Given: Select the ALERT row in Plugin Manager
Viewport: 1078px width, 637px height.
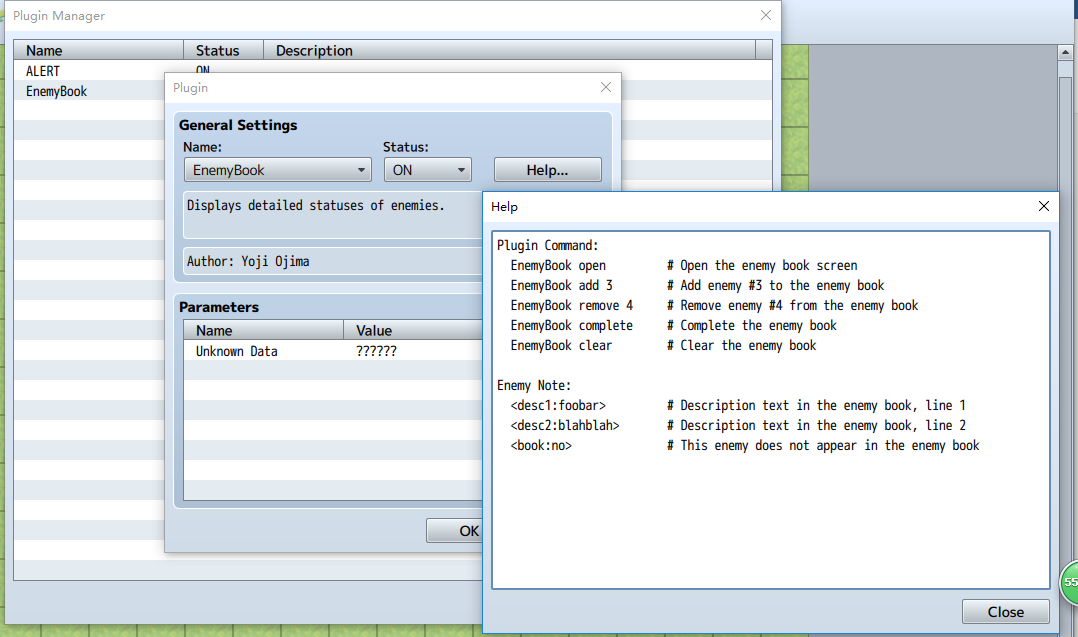Looking at the screenshot, I should point(89,71).
